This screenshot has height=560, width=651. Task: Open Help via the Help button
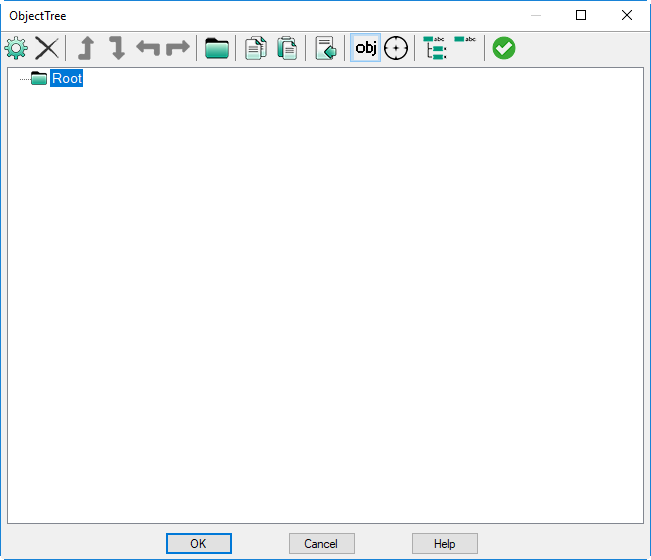(x=445, y=543)
